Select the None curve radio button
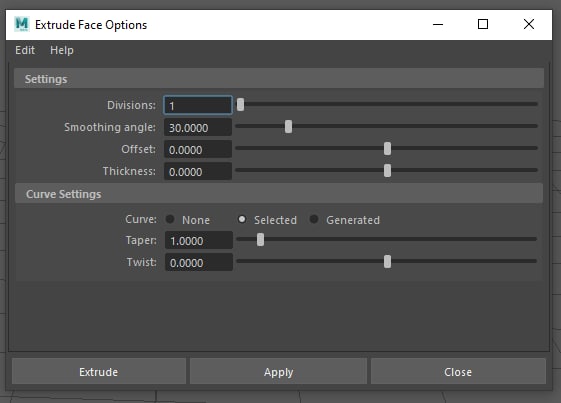 tap(170, 219)
